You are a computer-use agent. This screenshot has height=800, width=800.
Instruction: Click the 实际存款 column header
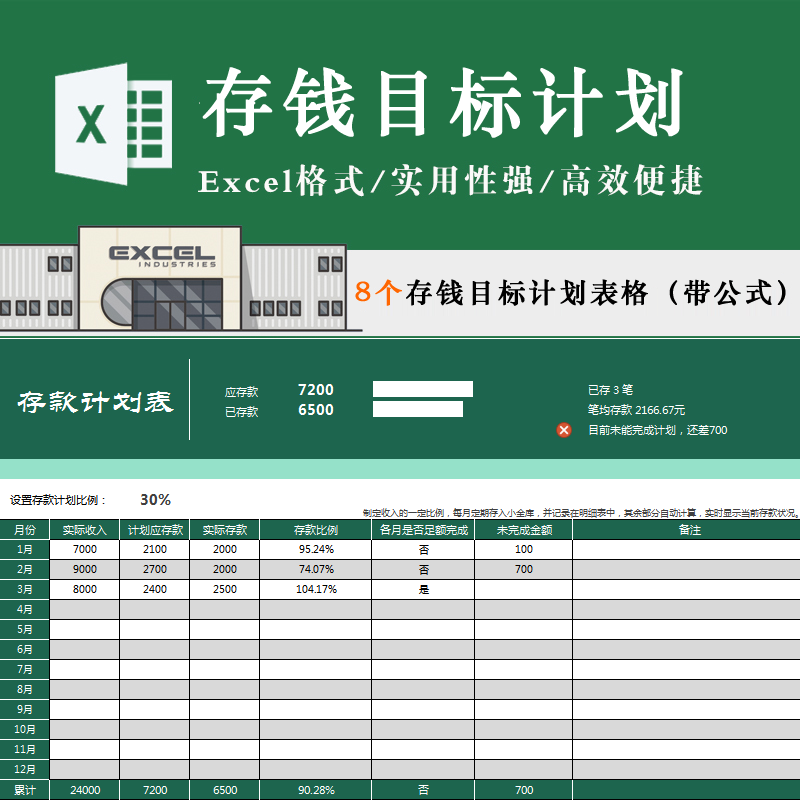[224, 530]
